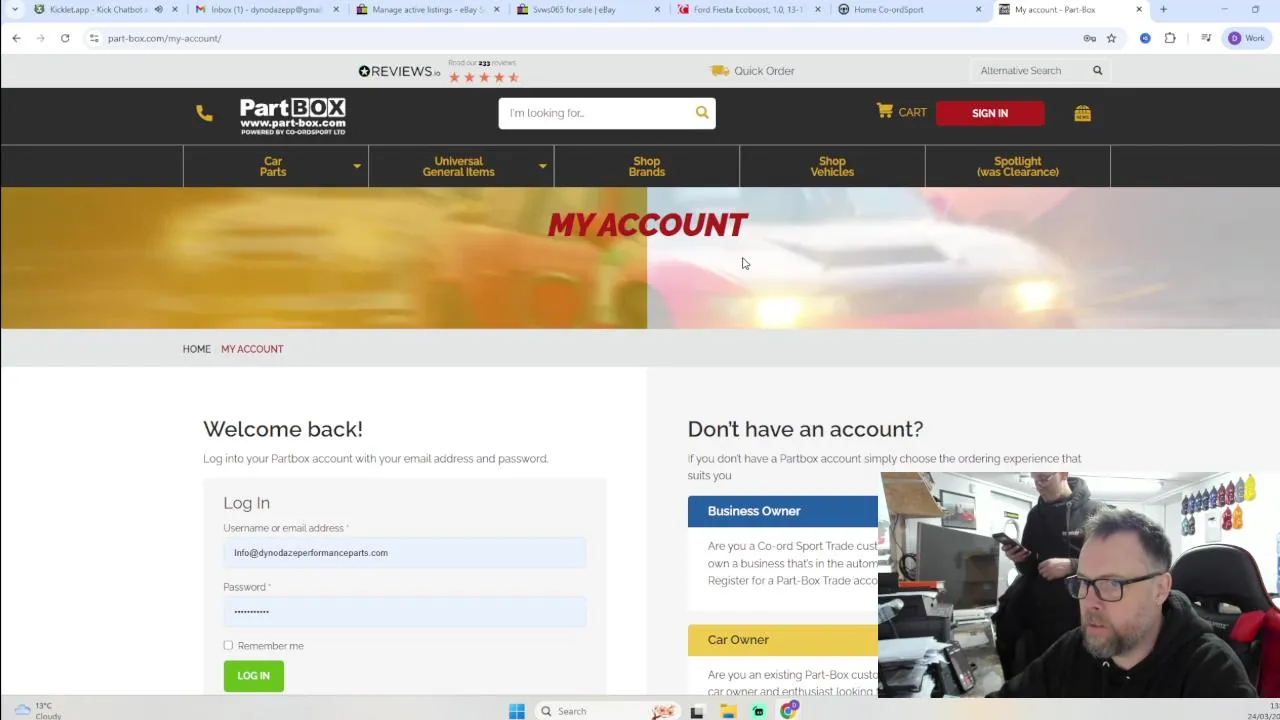
Task: Open the saved passwords key icon
Action: click(1089, 38)
